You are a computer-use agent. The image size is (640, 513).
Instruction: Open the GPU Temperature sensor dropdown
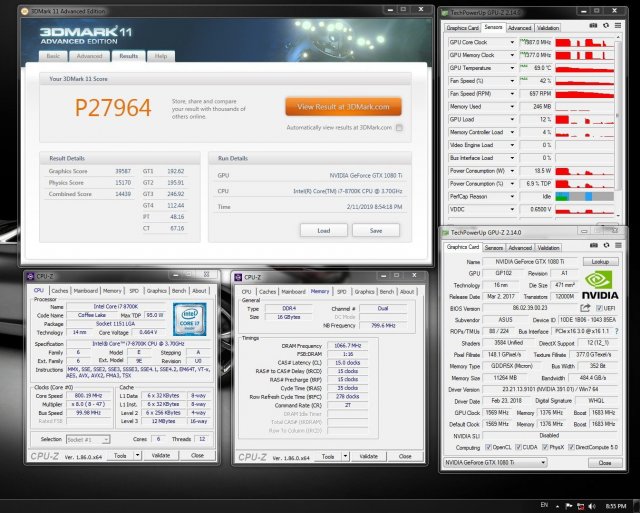pos(512,68)
